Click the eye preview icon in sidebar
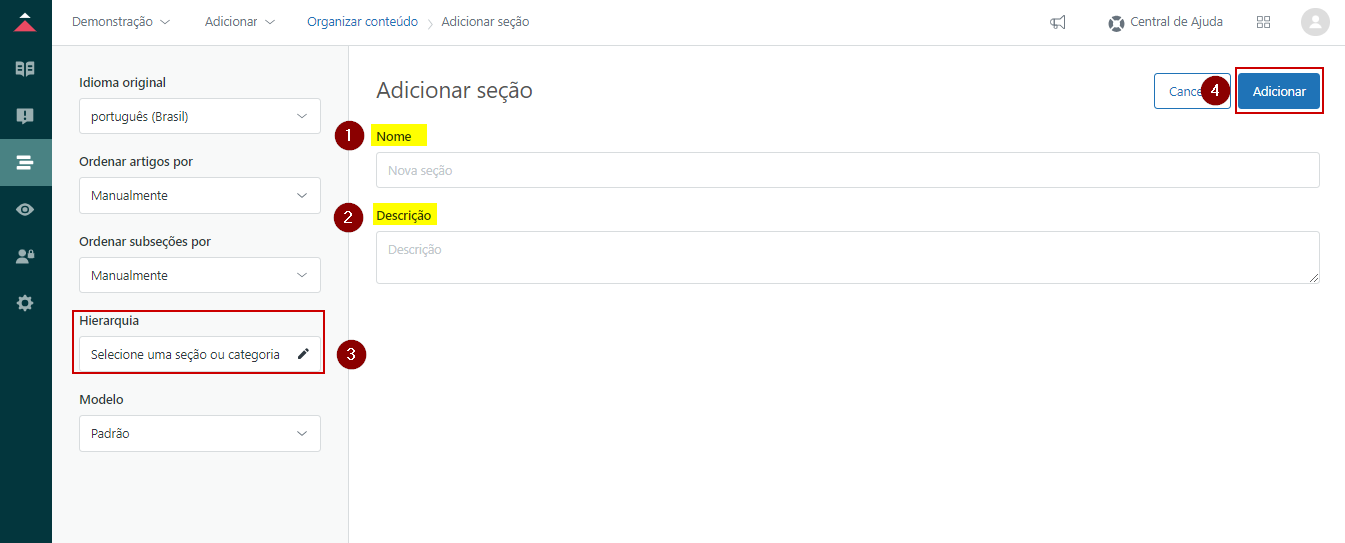This screenshot has width=1345, height=543. 26,209
